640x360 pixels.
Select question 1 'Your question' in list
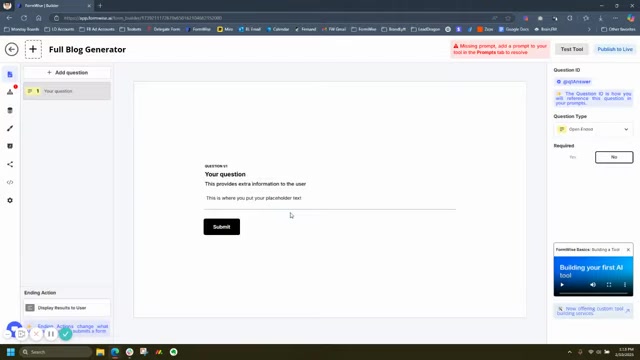click(x=67, y=91)
